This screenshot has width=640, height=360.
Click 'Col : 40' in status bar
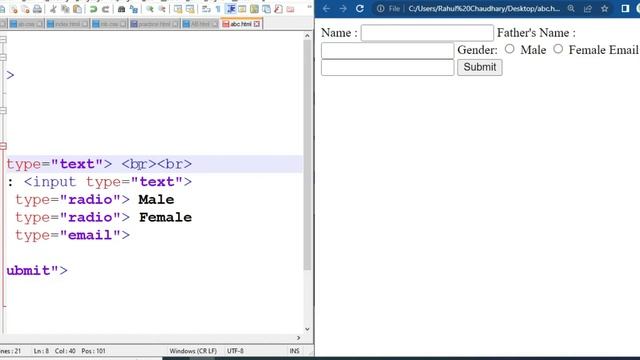65,351
